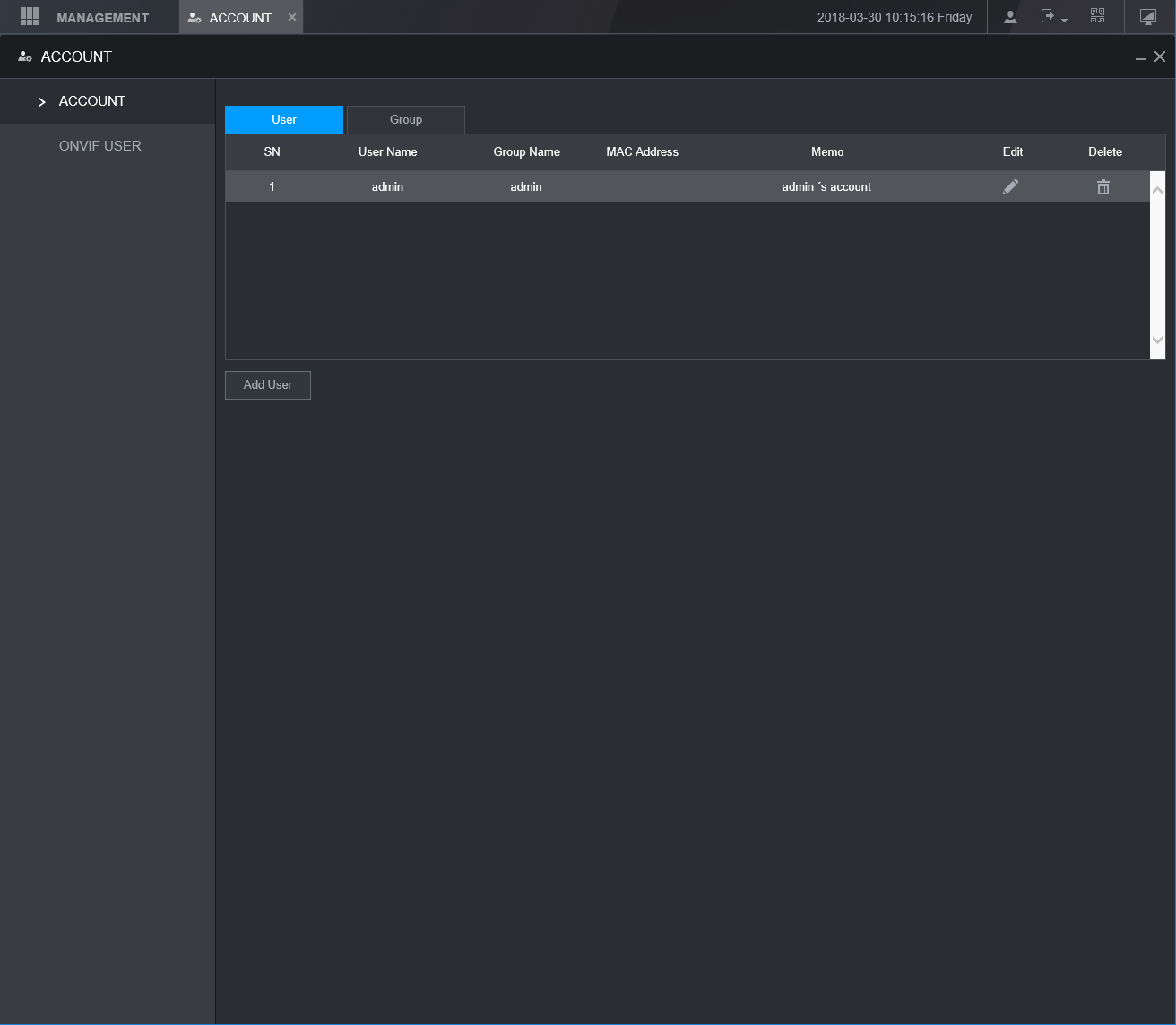This screenshot has width=1176, height=1025.
Task: Open the logout icon menu
Action: (1047, 16)
